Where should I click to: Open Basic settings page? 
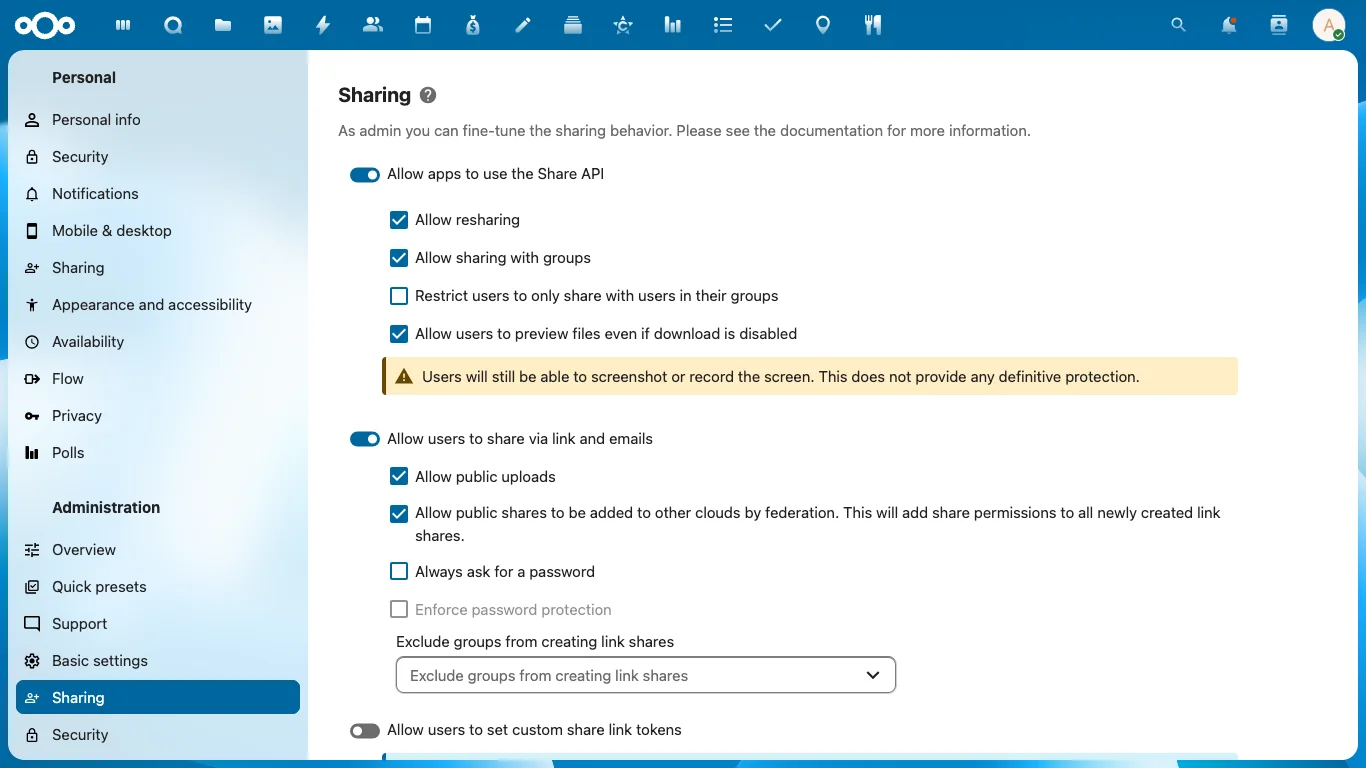[158, 661]
